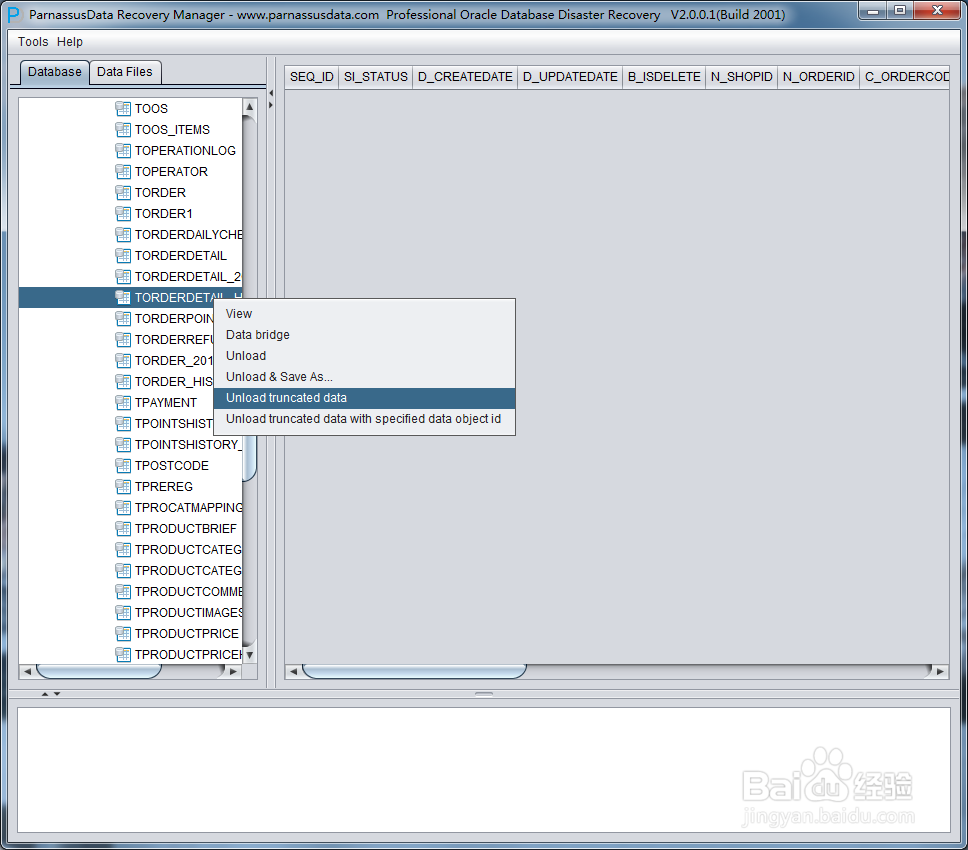Click the horizontal splitter's down arrow
968x850 pixels.
click(57, 694)
